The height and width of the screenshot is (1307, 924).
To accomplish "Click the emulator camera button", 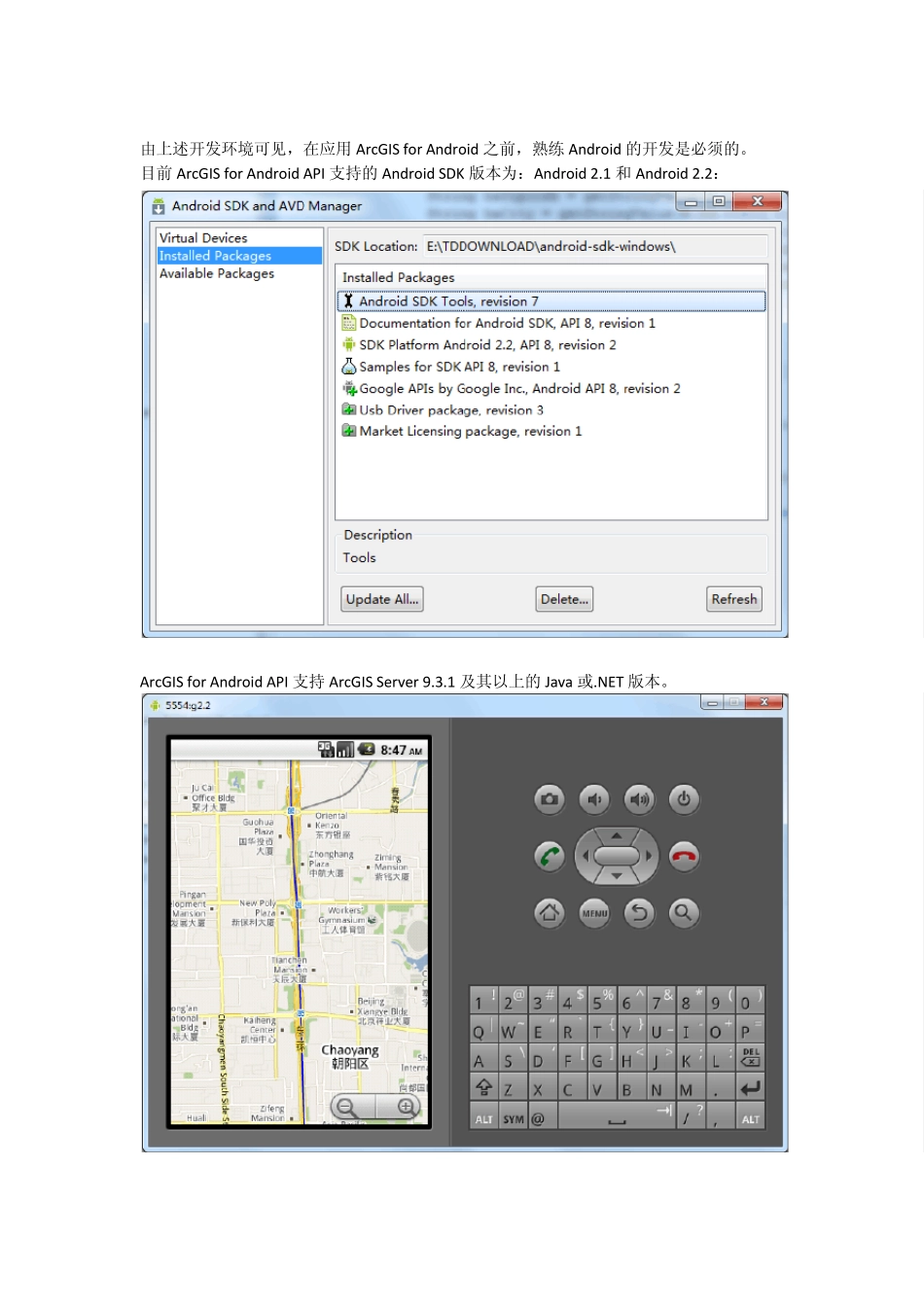I will [550, 799].
